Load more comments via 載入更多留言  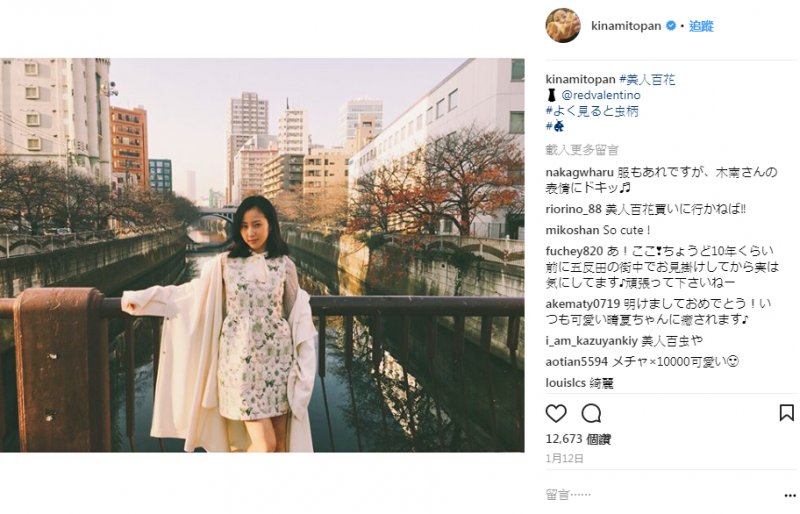coord(582,150)
